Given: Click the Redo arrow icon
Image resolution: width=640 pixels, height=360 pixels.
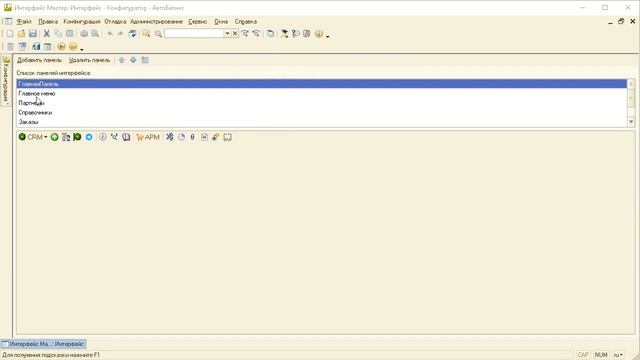Looking at the screenshot, I should pyautogui.click(x=120, y=34).
